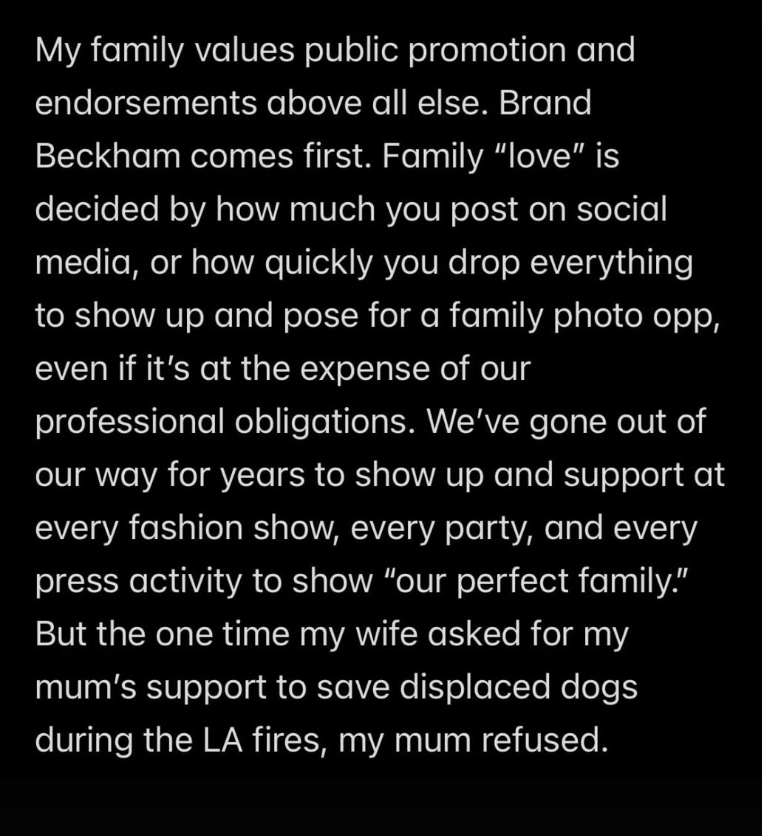Click the final words "my mum refused"
The image size is (762, 836).
pyautogui.click(x=474, y=742)
